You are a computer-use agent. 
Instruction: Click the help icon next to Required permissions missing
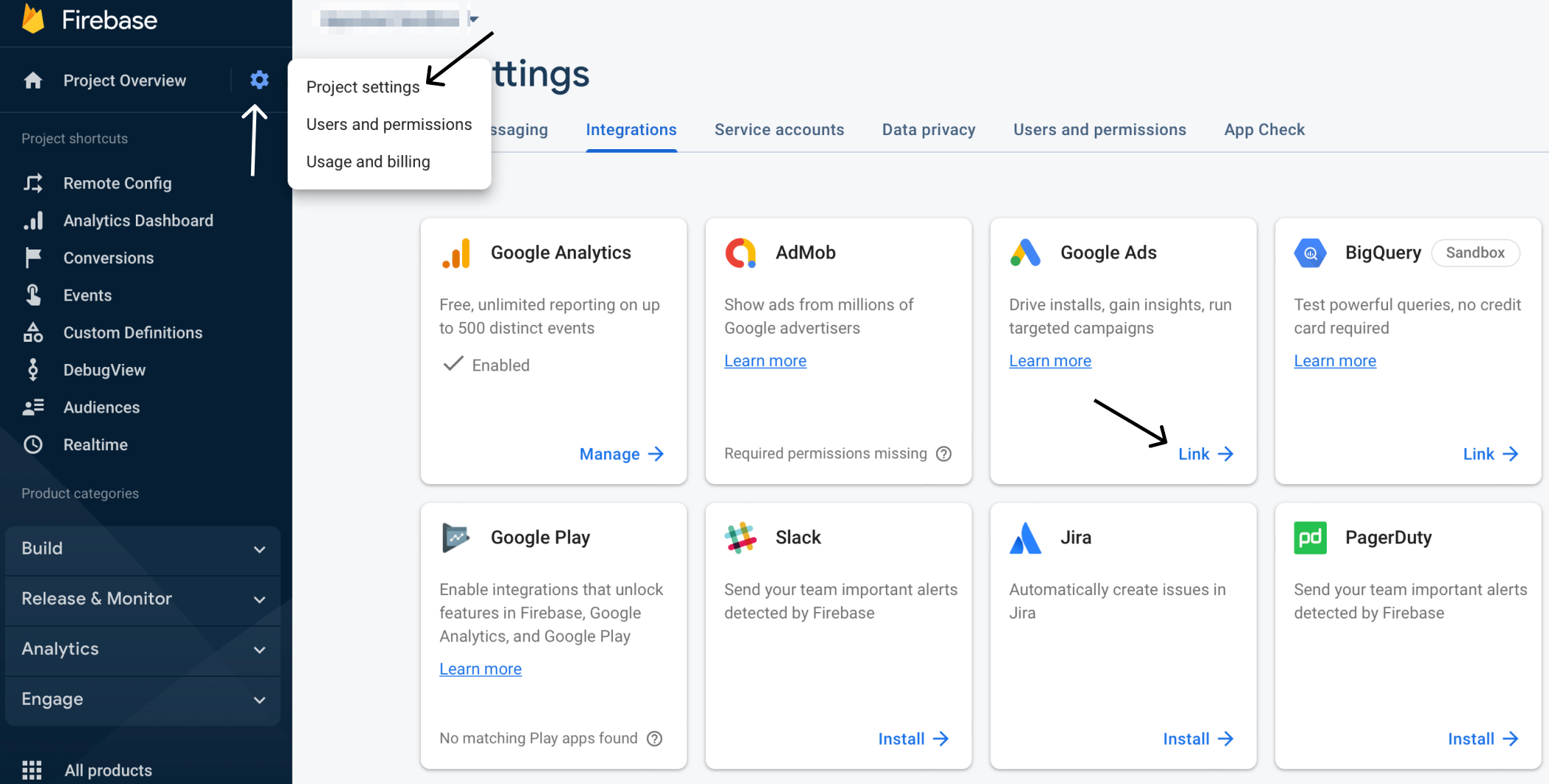click(944, 454)
